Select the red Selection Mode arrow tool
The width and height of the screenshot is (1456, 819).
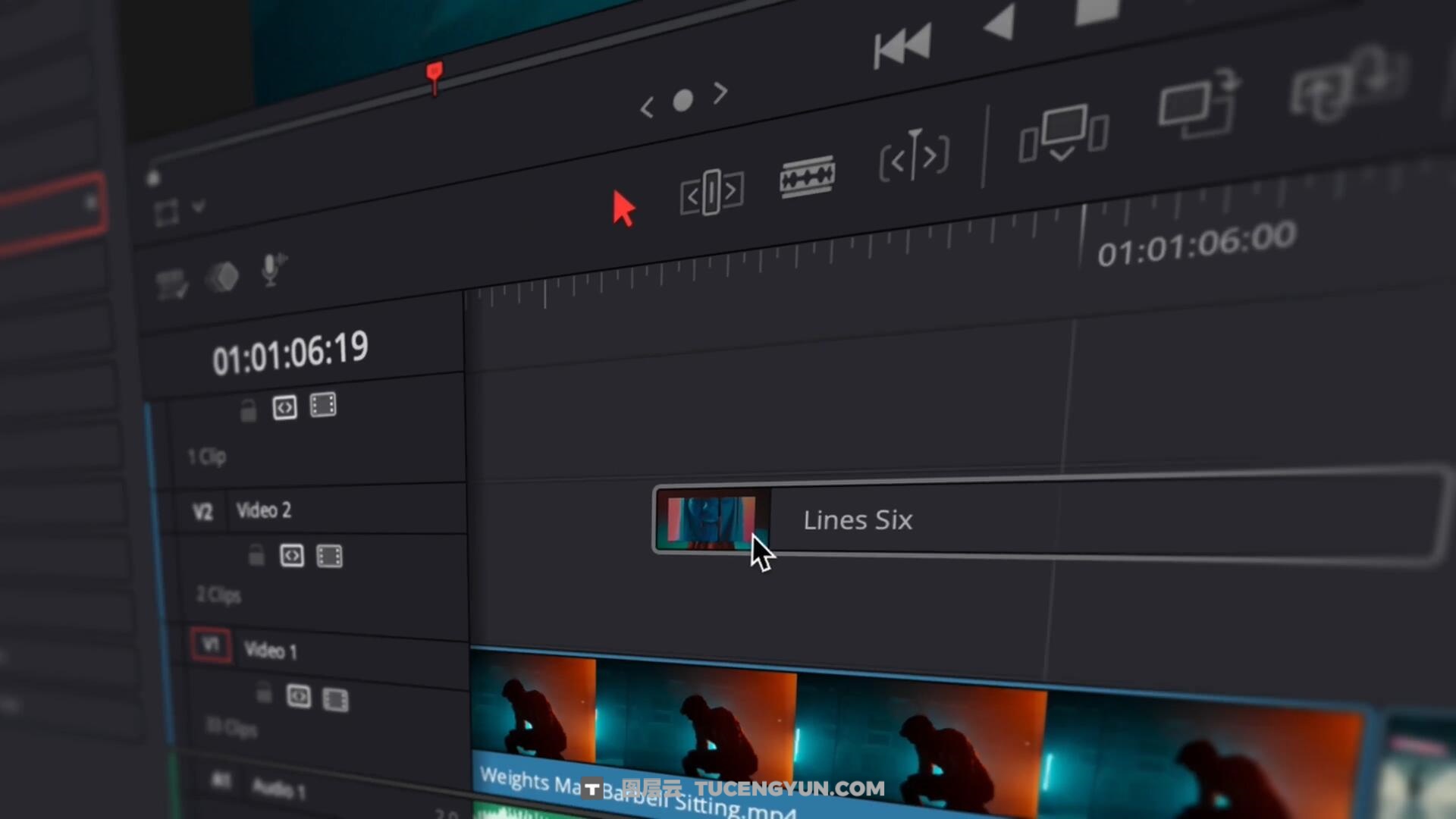pyautogui.click(x=623, y=209)
